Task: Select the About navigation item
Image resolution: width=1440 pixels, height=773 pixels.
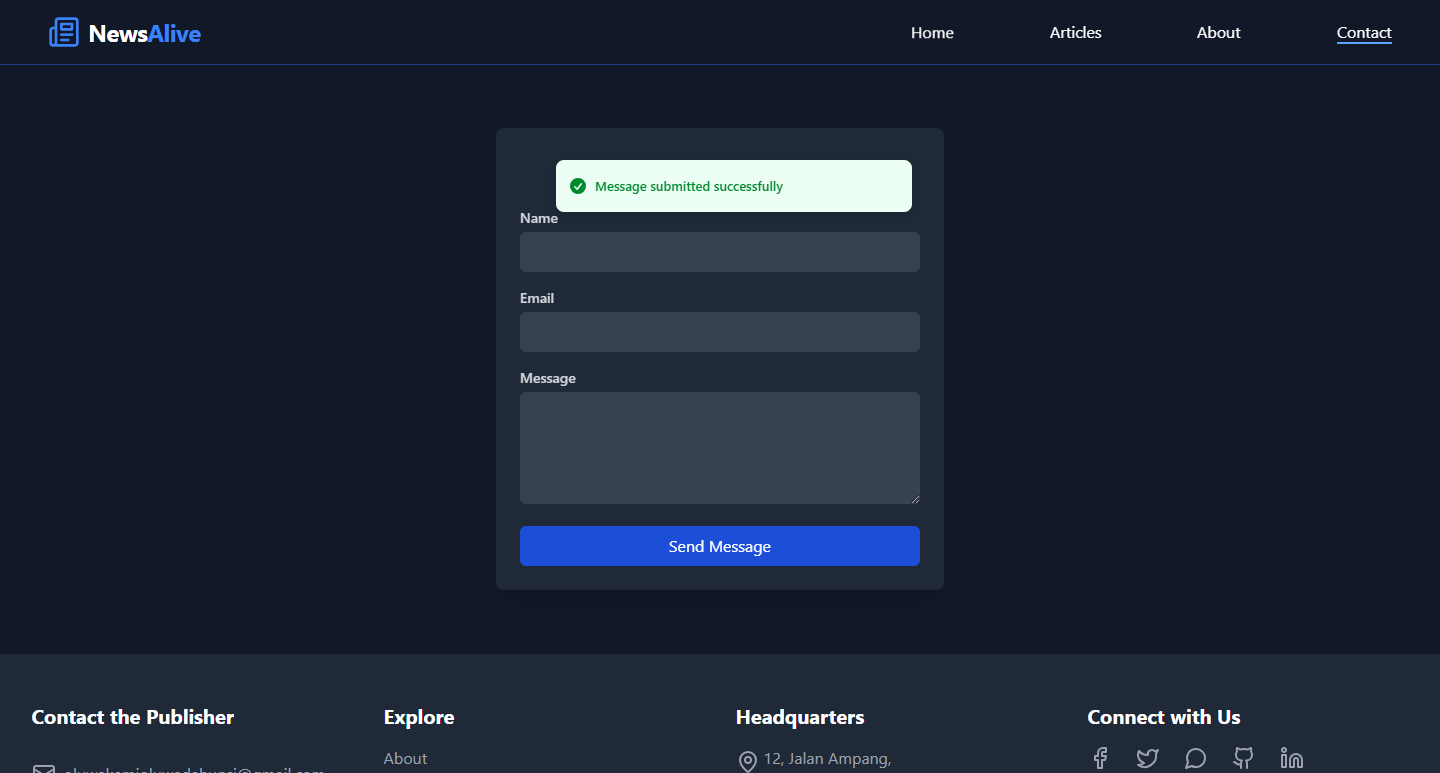Action: (1218, 32)
